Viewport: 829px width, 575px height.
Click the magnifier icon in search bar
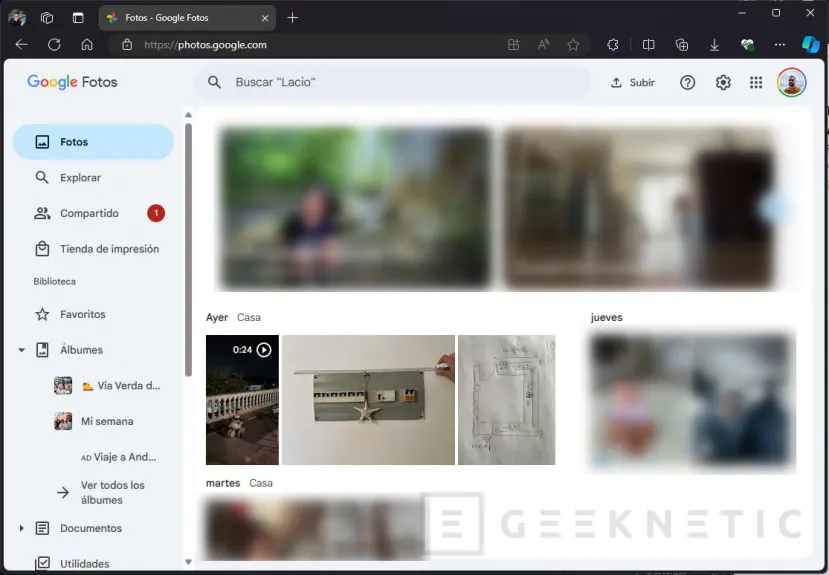214,82
